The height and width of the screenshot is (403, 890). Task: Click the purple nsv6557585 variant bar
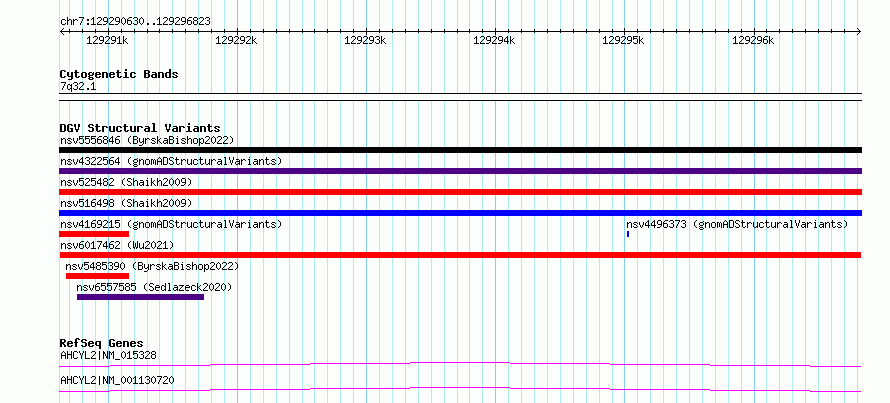click(140, 297)
